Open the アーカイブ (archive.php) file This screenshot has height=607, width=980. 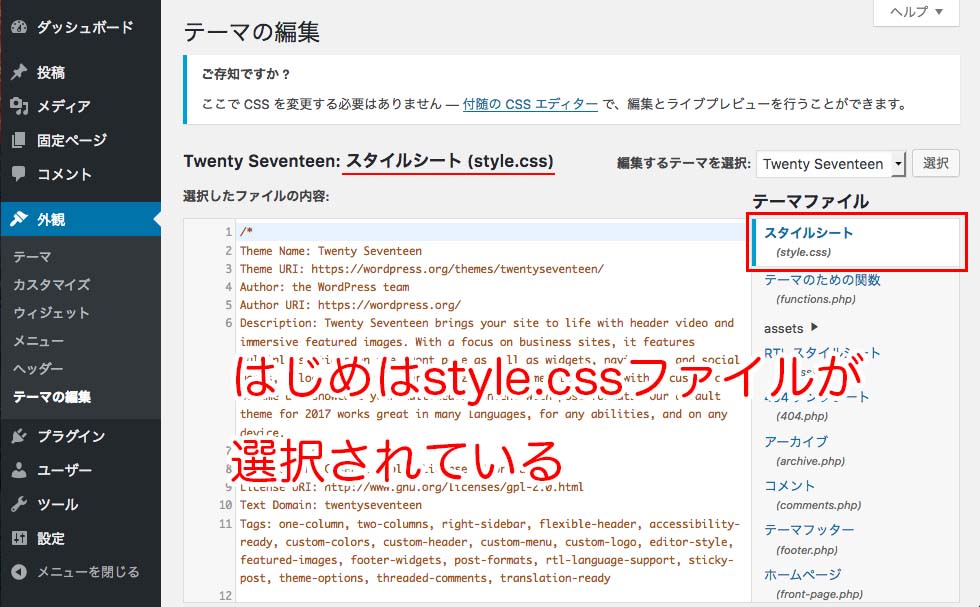pyautogui.click(x=804, y=450)
